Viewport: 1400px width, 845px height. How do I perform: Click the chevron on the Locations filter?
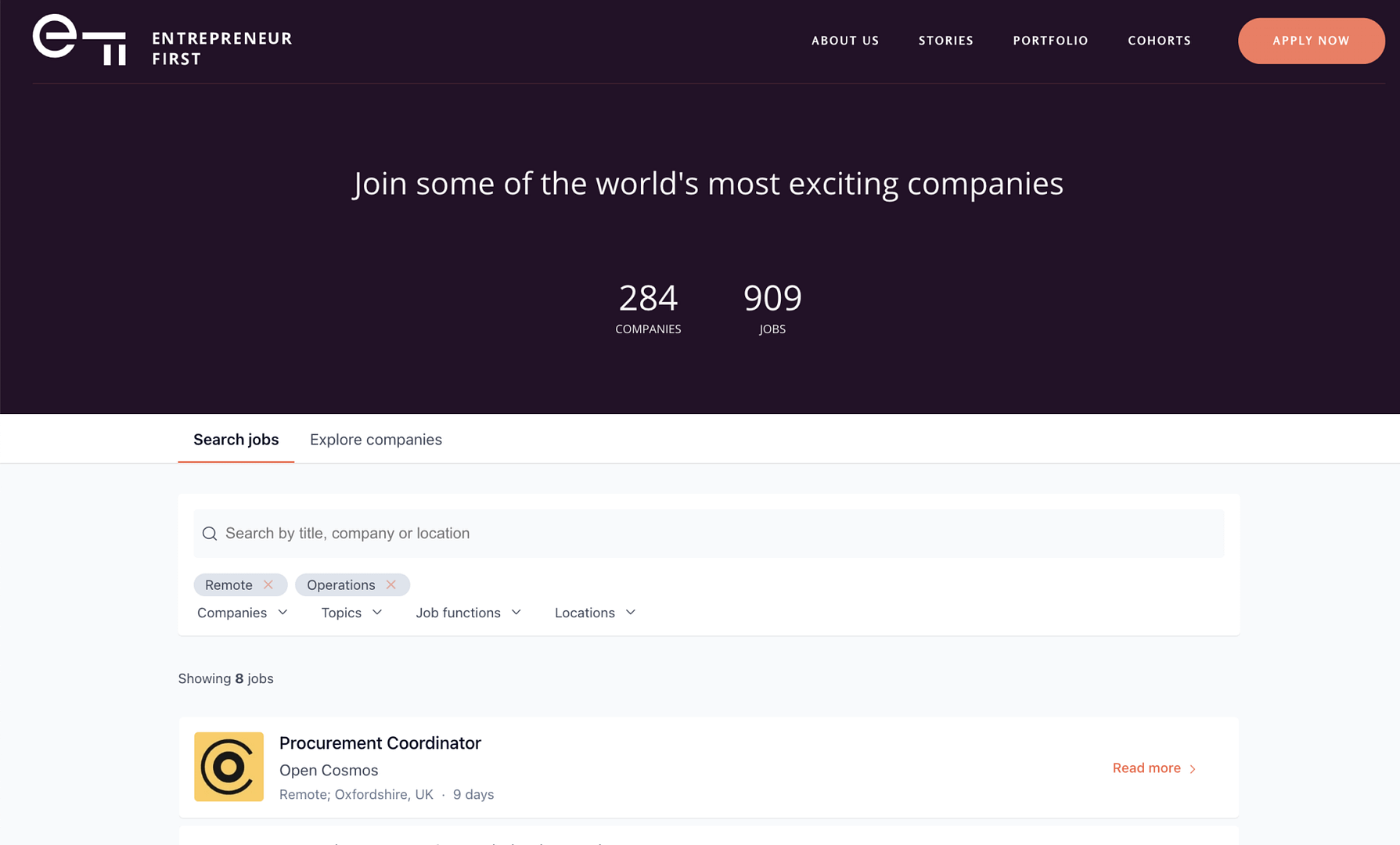tap(631, 613)
